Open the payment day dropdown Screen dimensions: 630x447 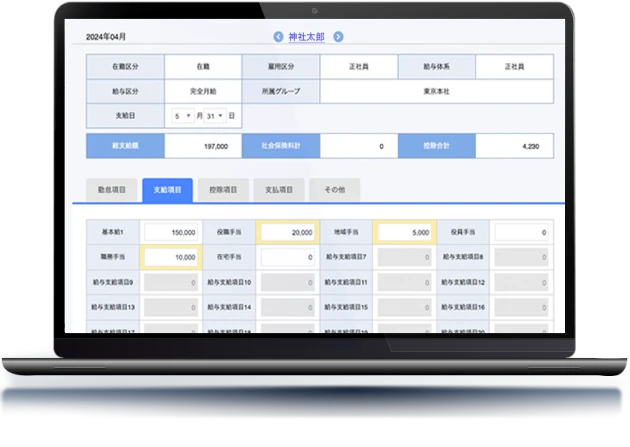coord(213,116)
